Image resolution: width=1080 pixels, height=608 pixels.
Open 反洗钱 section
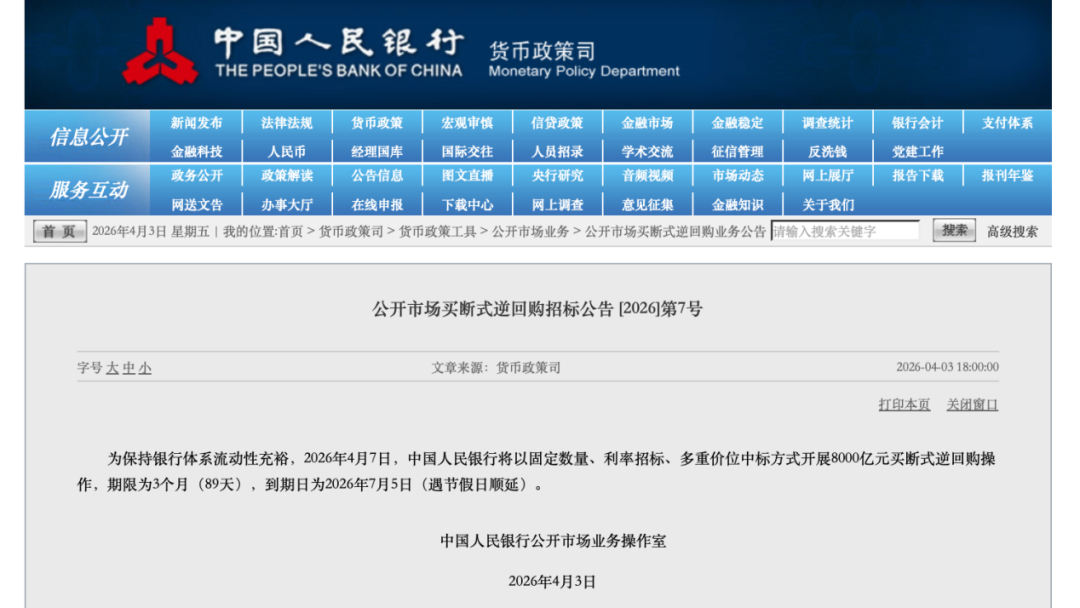[828, 151]
